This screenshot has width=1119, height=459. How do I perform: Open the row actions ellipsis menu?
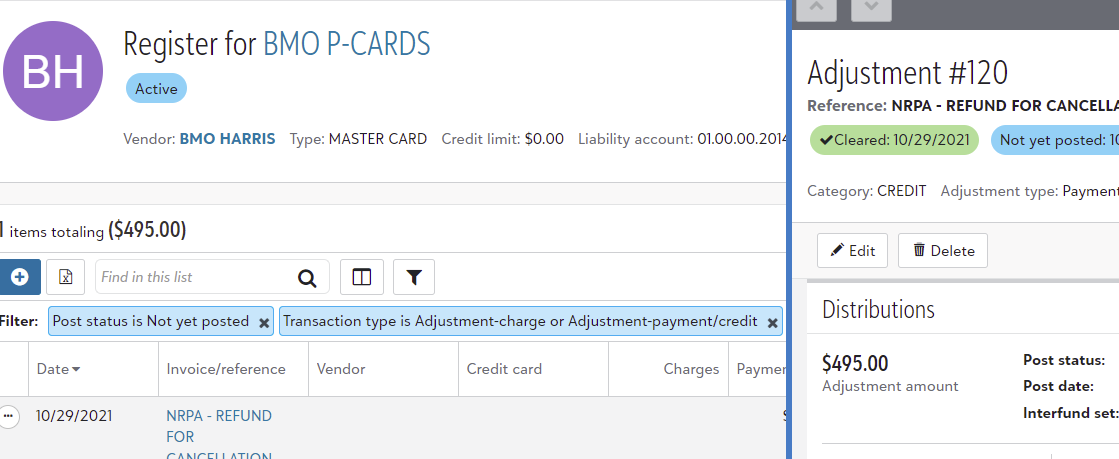coord(9,416)
